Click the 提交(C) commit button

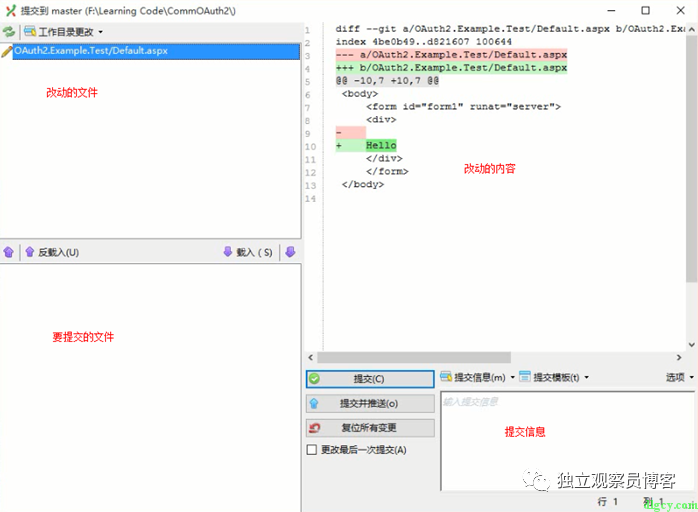[369, 379]
